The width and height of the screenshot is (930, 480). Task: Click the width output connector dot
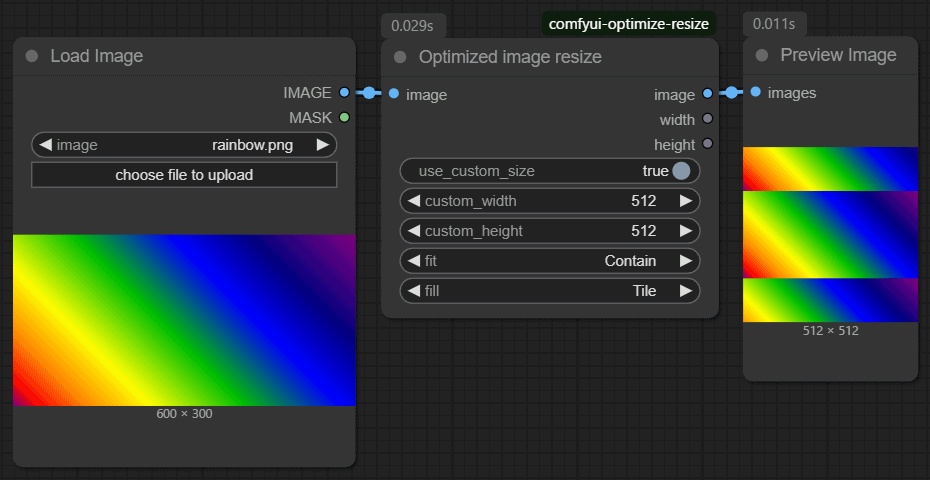click(x=708, y=120)
